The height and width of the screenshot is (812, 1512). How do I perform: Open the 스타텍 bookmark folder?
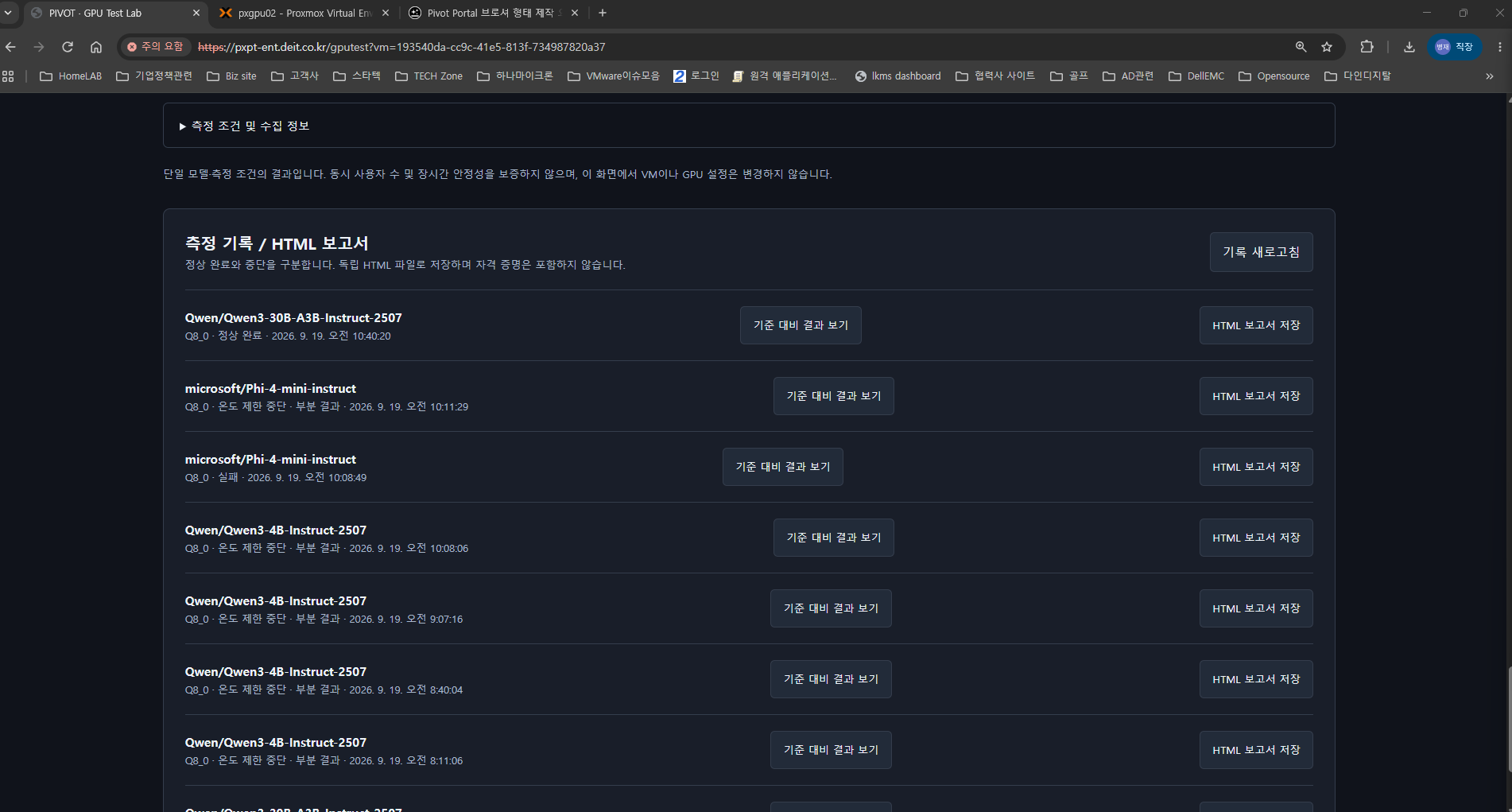click(357, 76)
